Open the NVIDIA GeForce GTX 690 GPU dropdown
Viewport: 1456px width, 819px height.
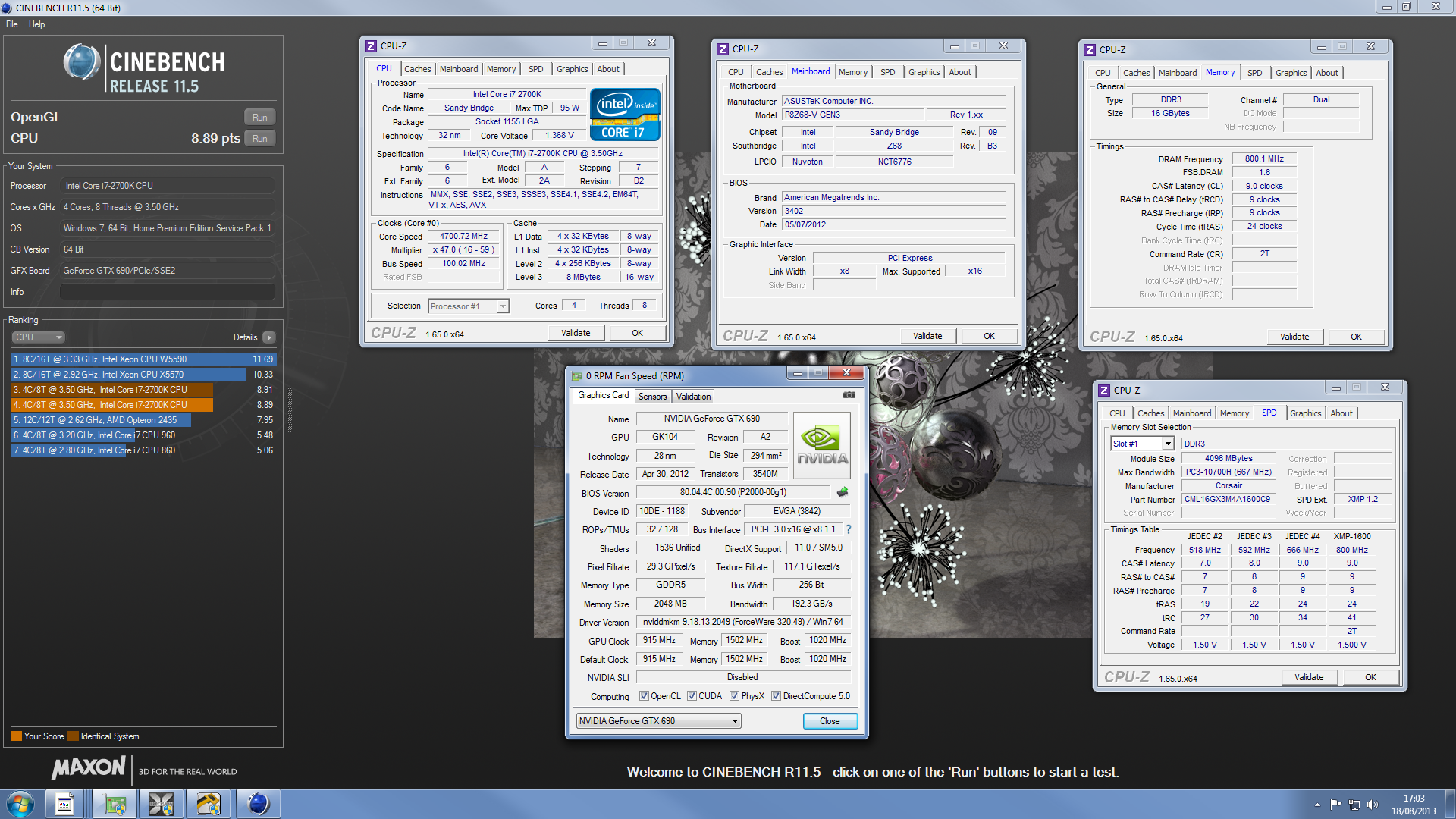coord(658,721)
